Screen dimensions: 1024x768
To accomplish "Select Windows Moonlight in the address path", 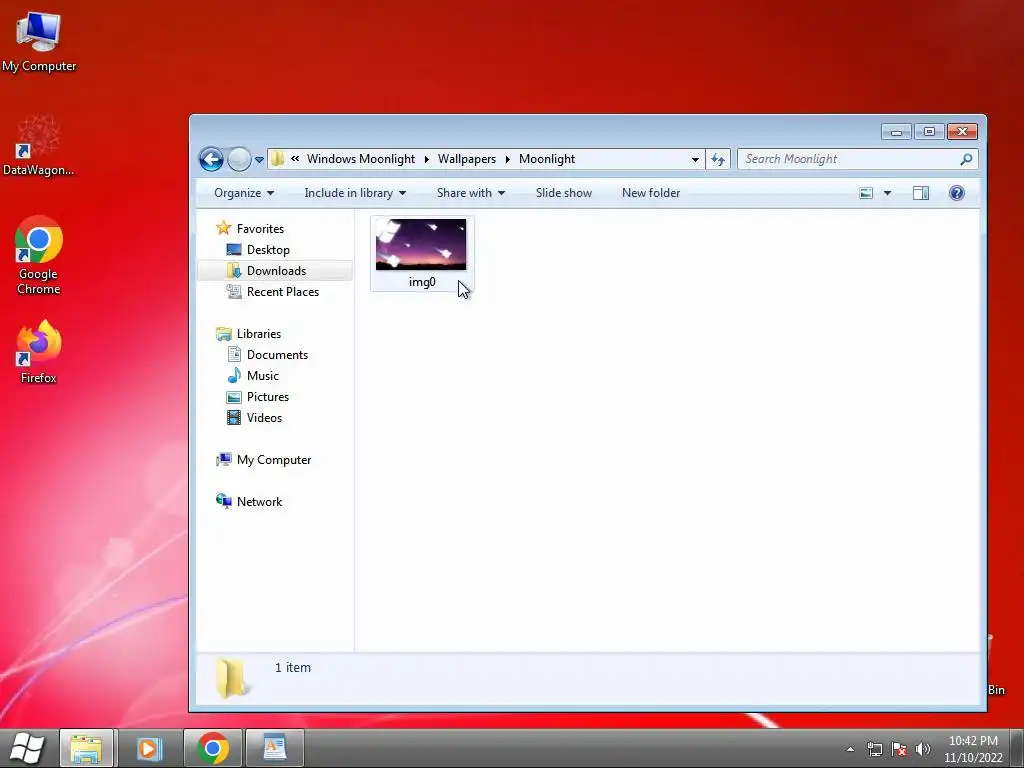I will click(x=360, y=159).
